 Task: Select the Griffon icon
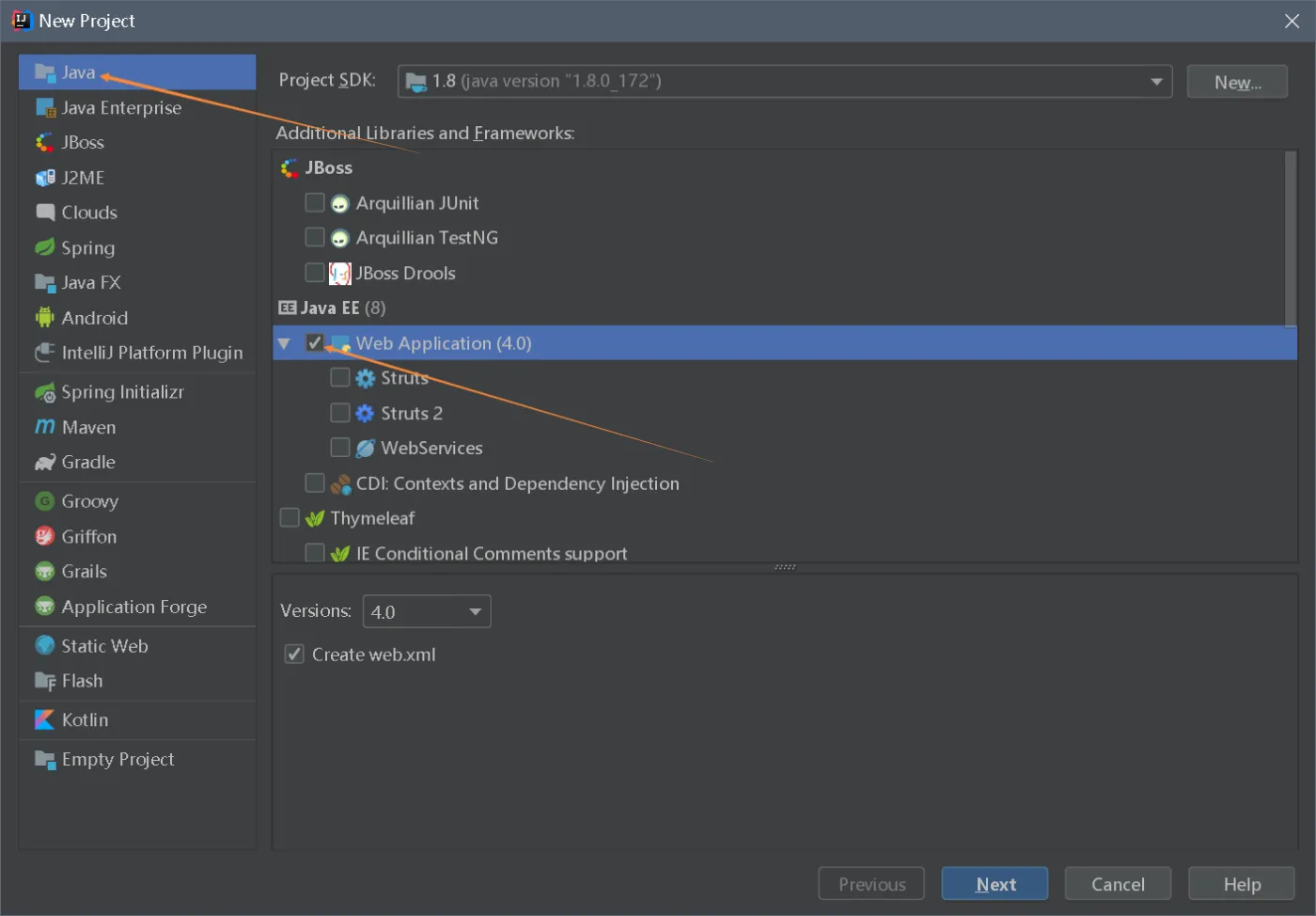click(x=44, y=536)
